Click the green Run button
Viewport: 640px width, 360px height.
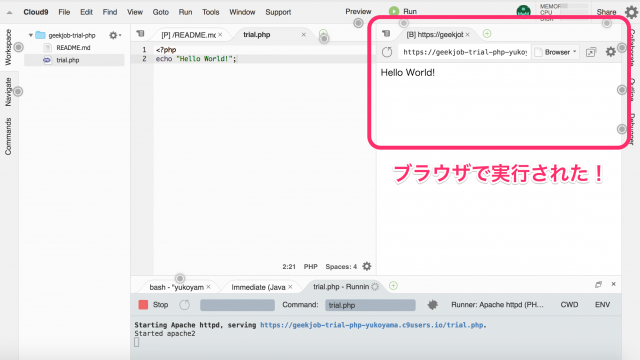pos(403,11)
